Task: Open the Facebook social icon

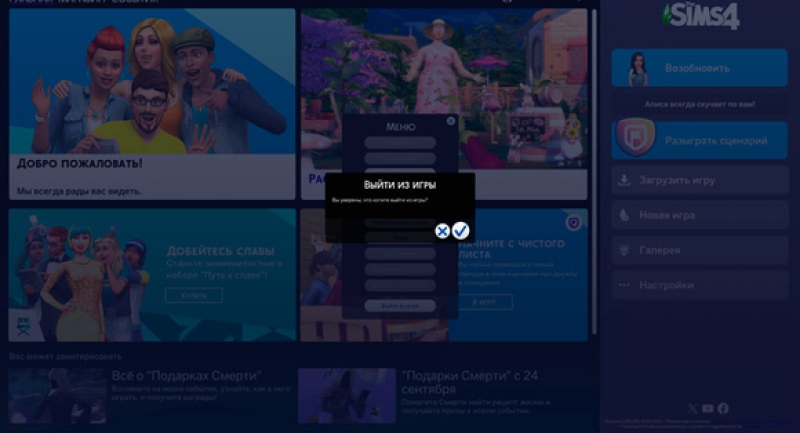Action: 723,409
